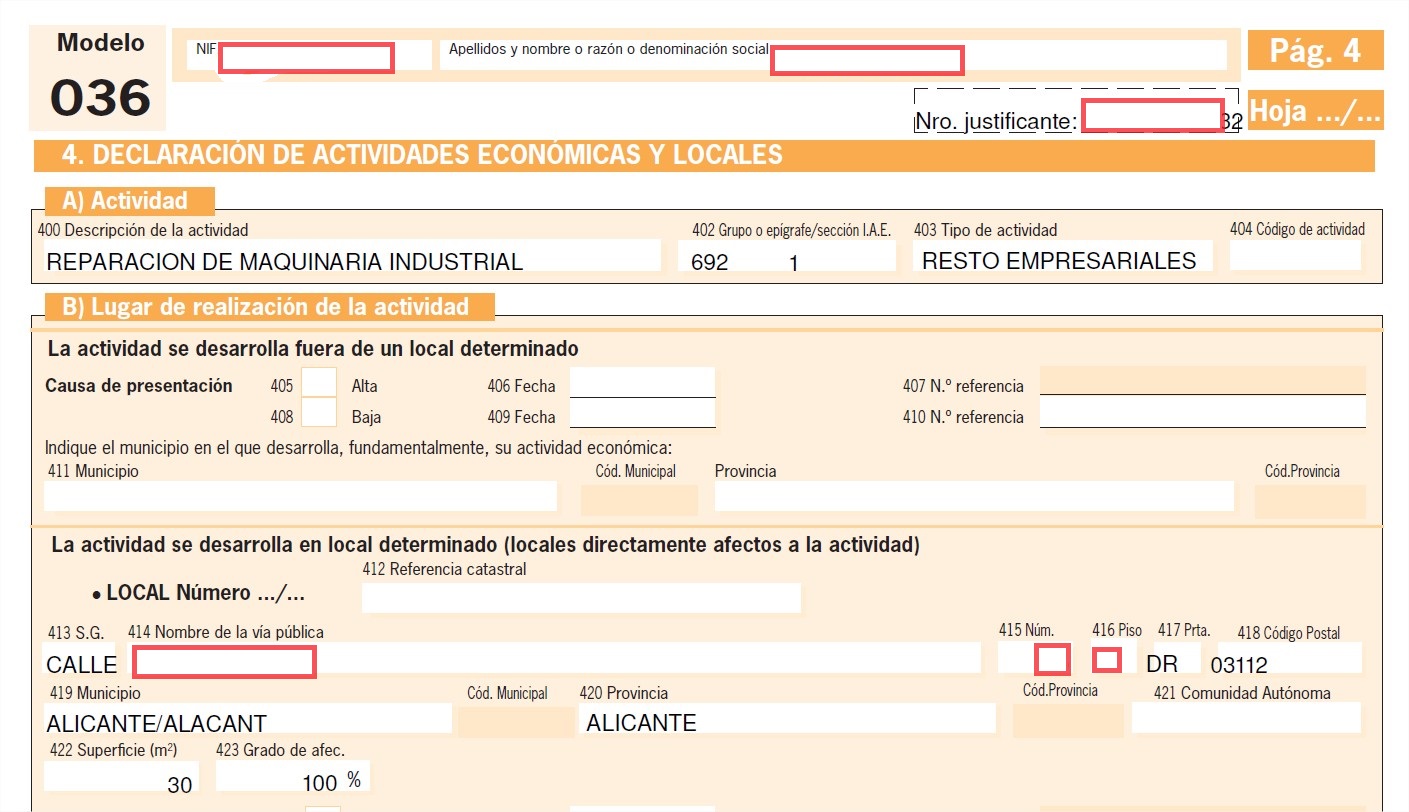Click the Pág. 4 label
The width and height of the screenshot is (1409, 812).
click(x=1315, y=50)
